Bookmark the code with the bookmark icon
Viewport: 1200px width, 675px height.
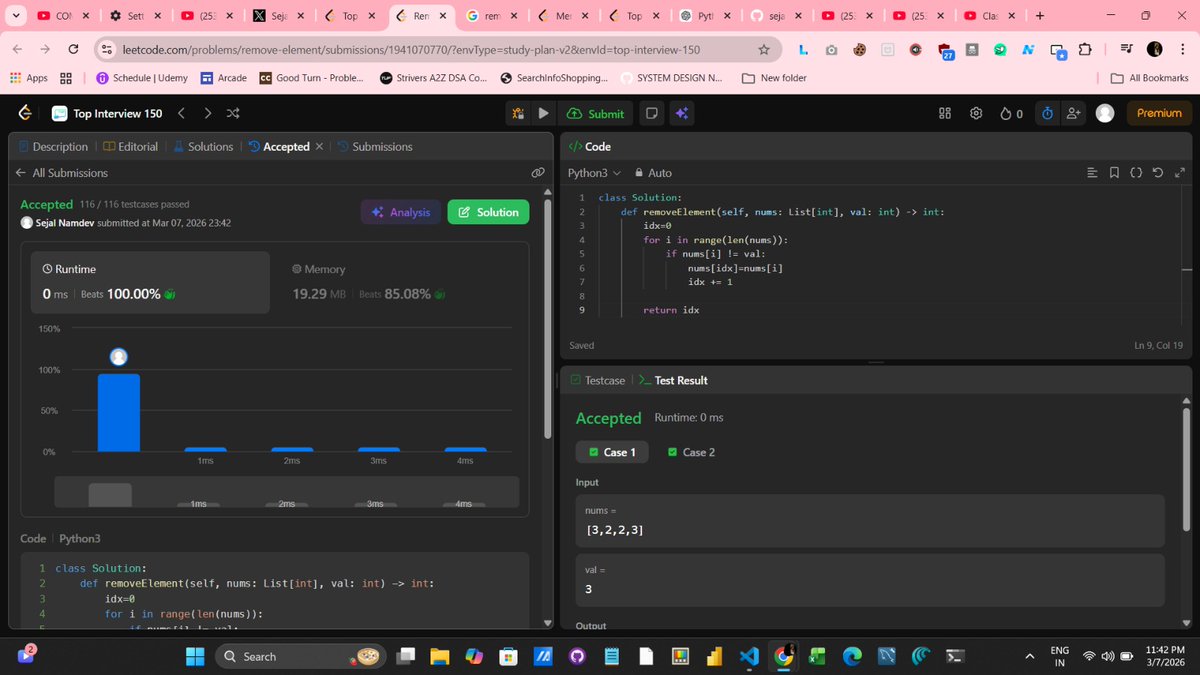click(1115, 173)
